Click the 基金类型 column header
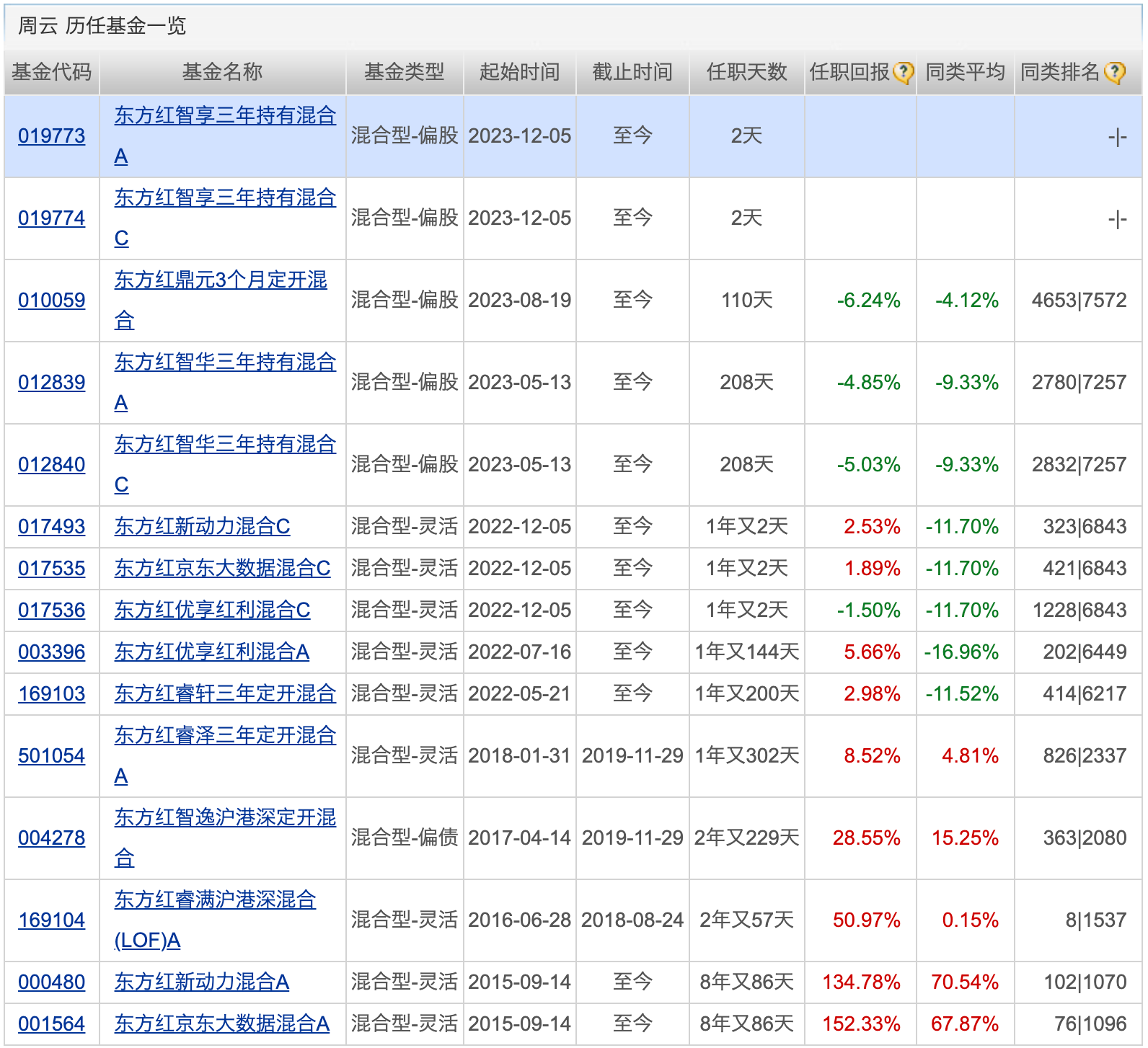Image resolution: width=1148 pixels, height=1048 pixels. (404, 72)
